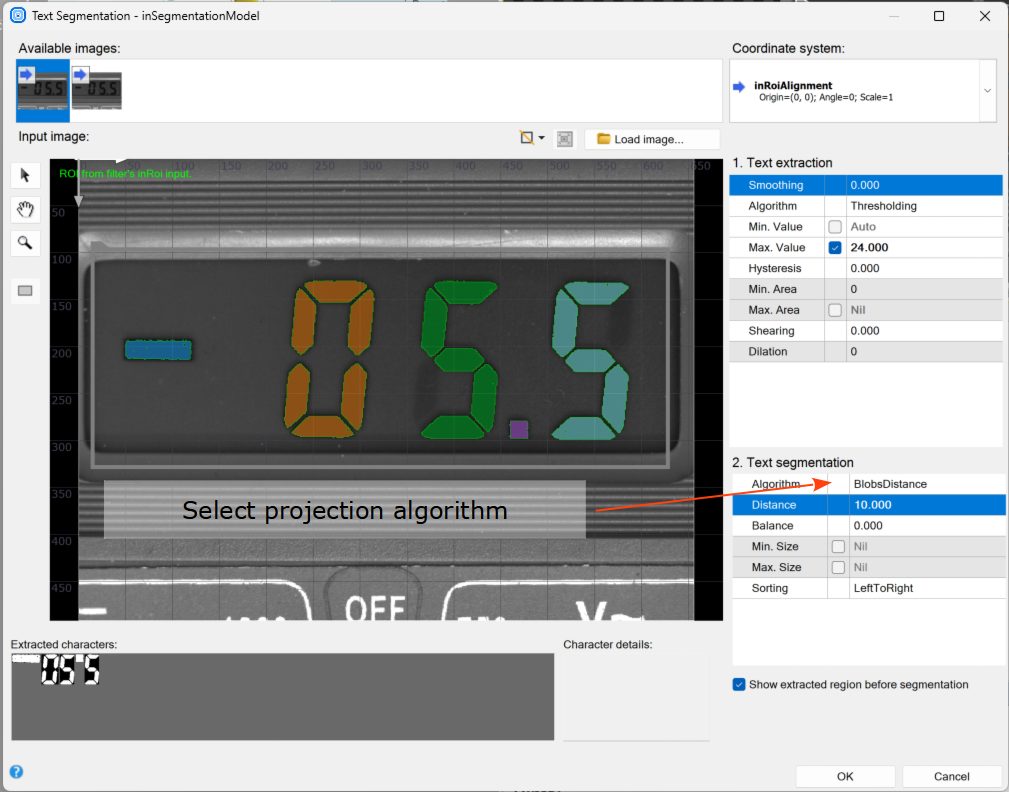Viewport: 1009px width, 792px height.
Task: Uncheck the Max. Value checkbox
Action: [835, 248]
